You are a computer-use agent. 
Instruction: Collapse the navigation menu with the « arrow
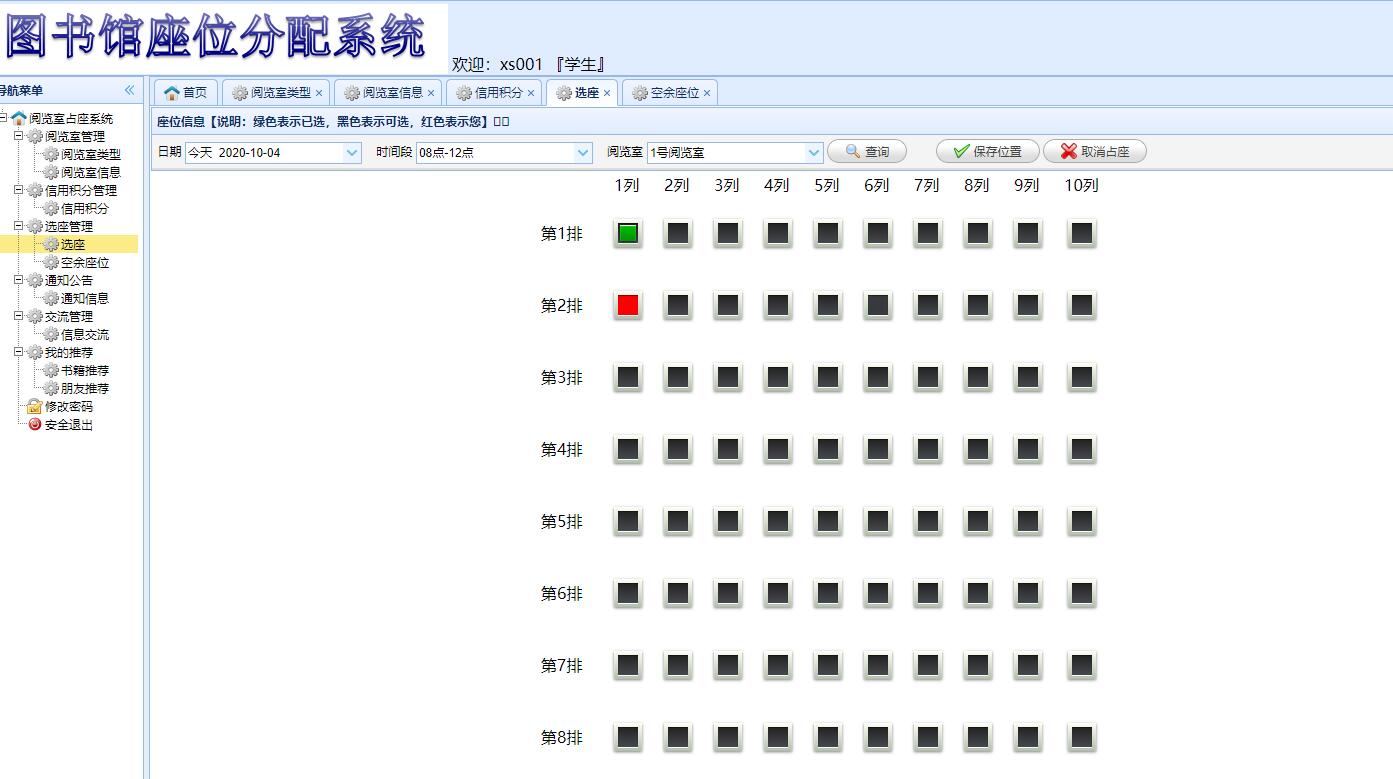[129, 90]
